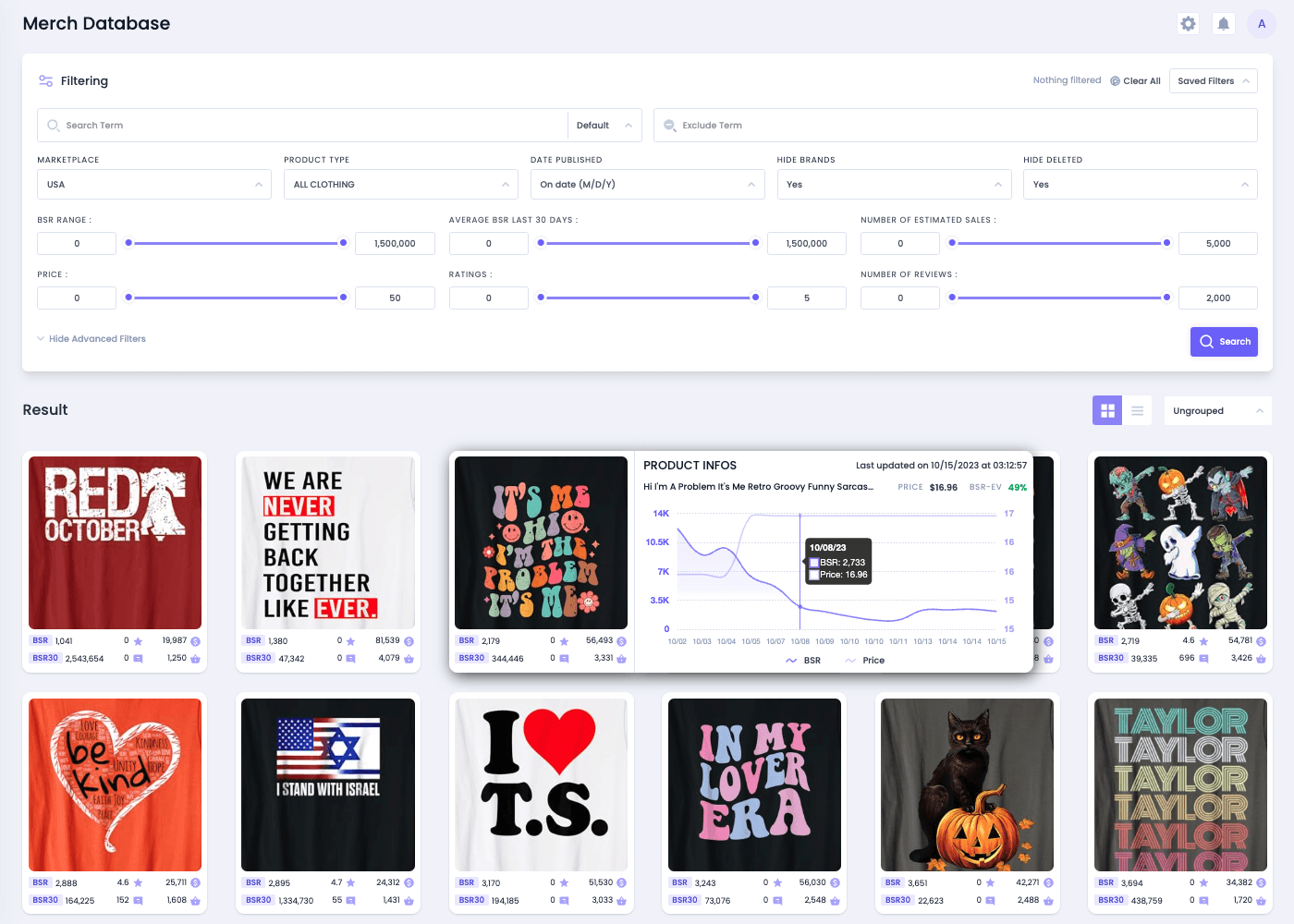Viewport: 1294px width, 924px height.
Task: Open the notifications bell
Action: click(x=1224, y=24)
